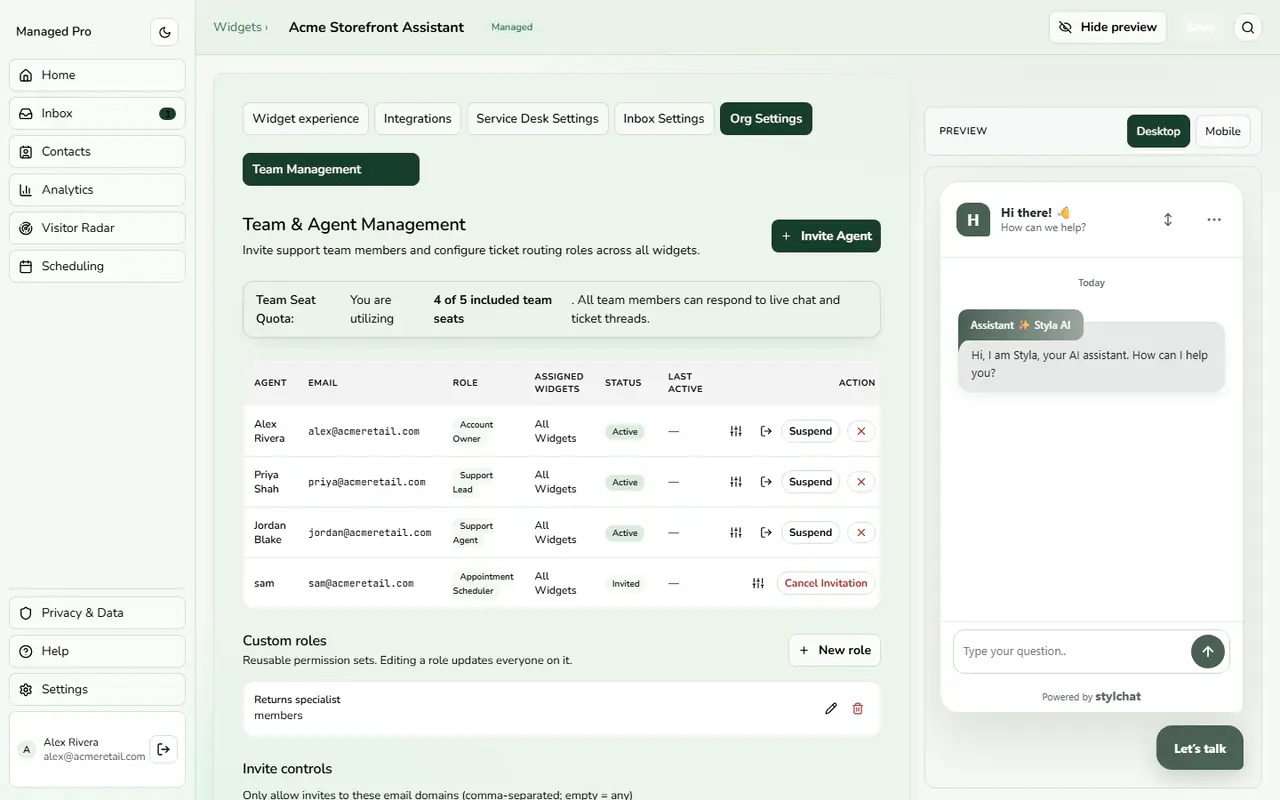Cancel Invitation for sam

826,583
